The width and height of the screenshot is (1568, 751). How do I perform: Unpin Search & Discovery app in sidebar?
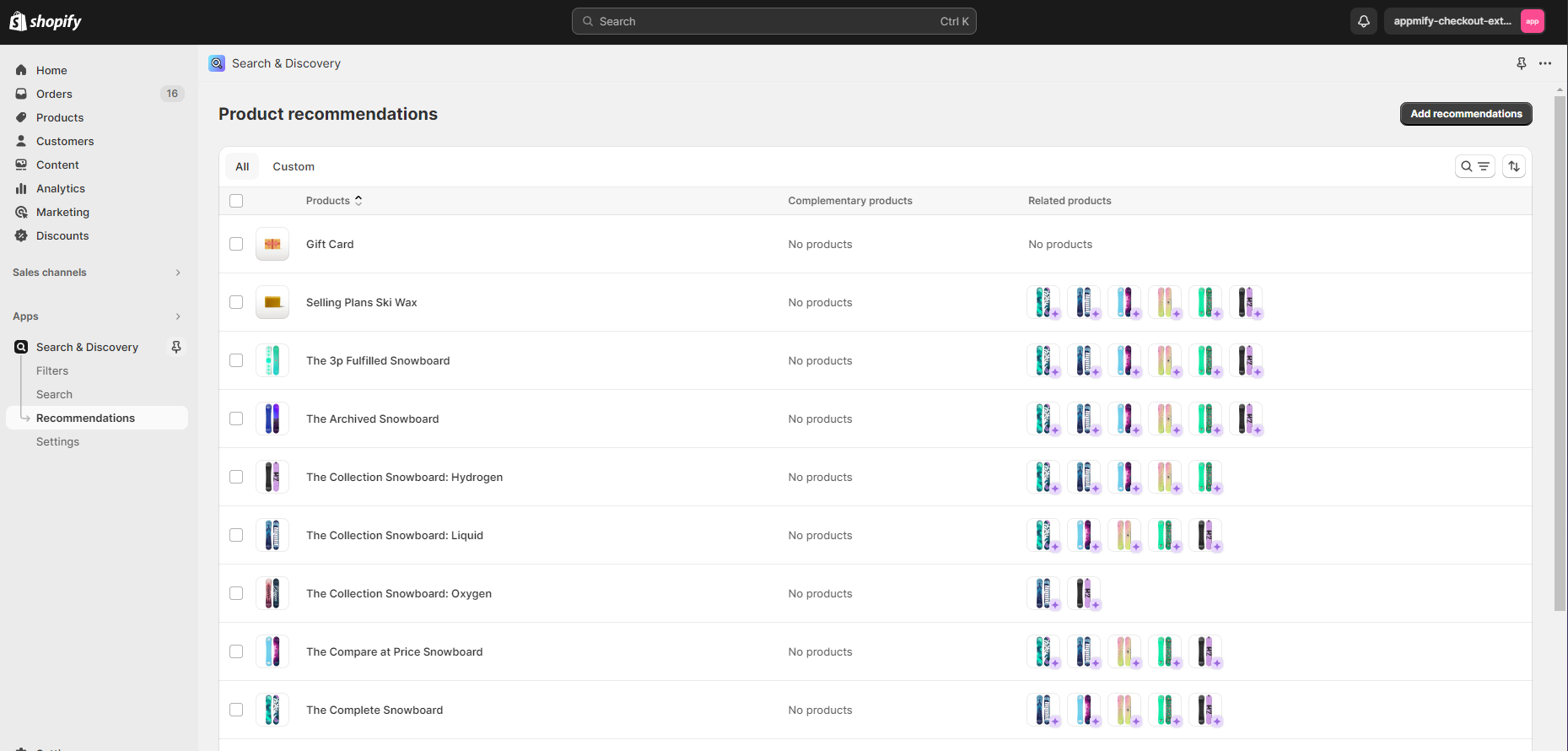176,347
